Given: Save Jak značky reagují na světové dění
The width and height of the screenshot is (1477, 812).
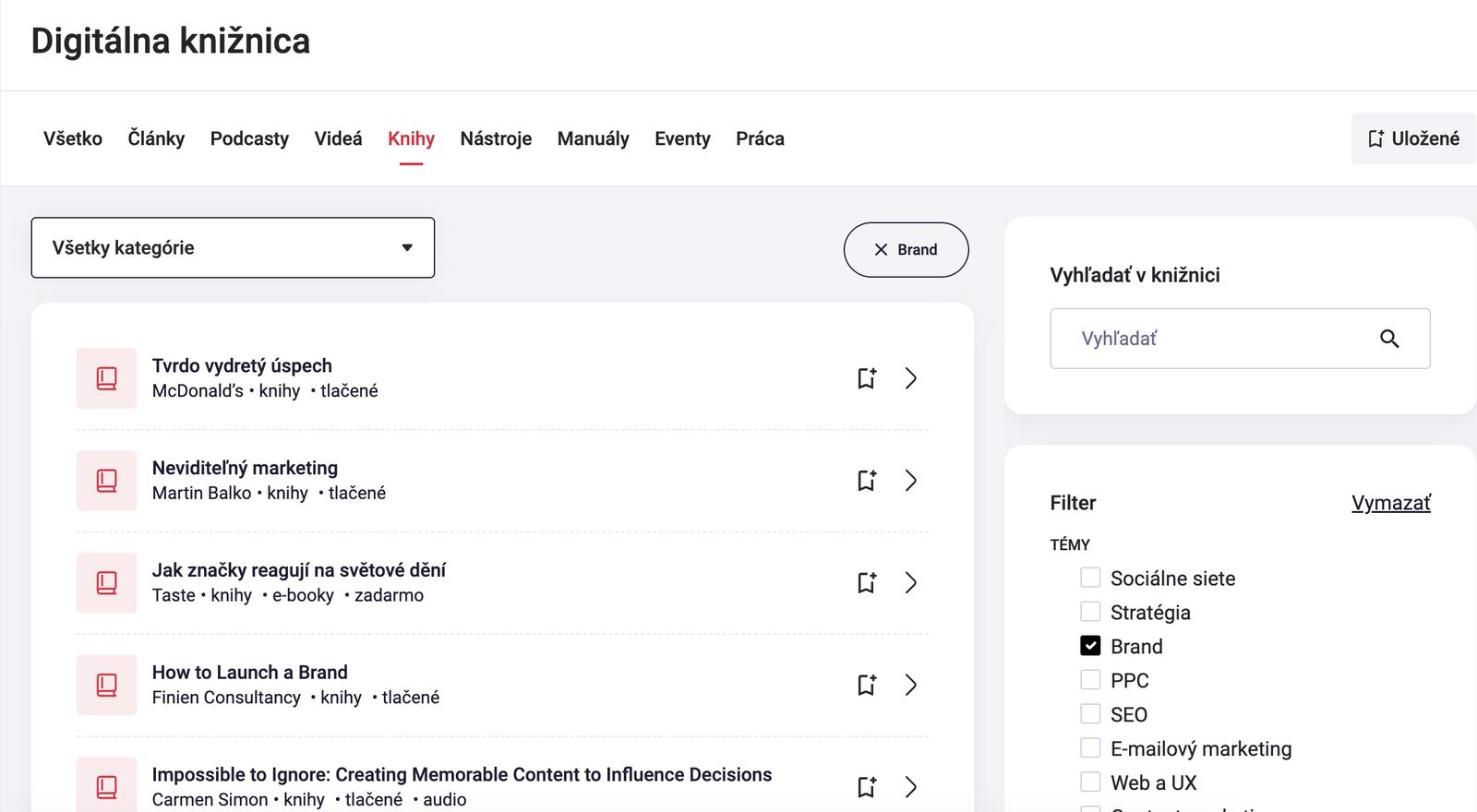Looking at the screenshot, I should point(867,583).
